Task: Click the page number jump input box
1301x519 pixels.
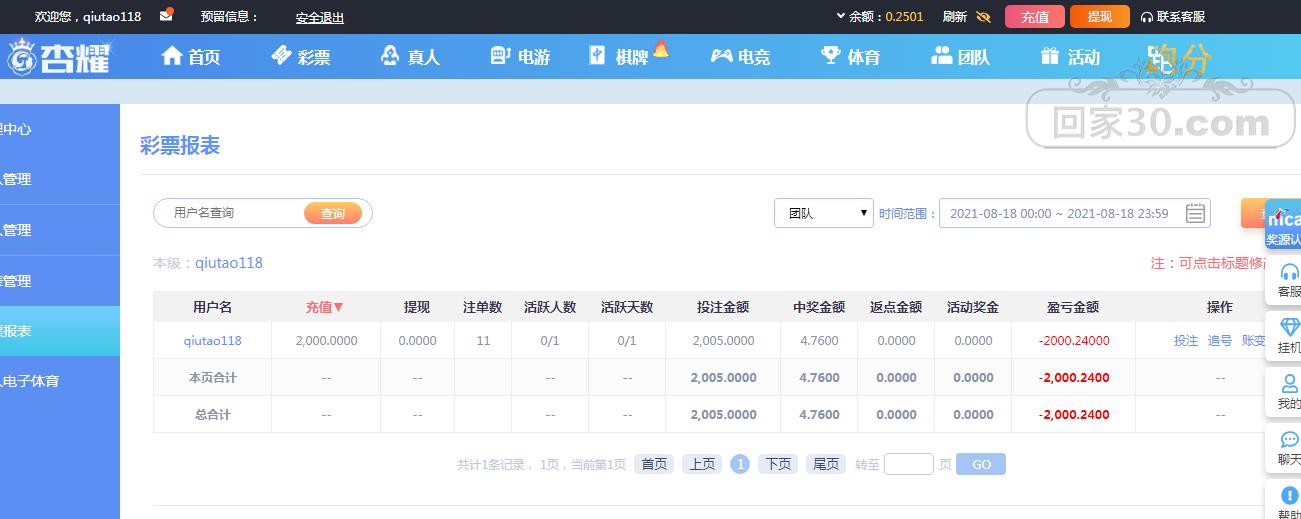Action: coord(909,464)
